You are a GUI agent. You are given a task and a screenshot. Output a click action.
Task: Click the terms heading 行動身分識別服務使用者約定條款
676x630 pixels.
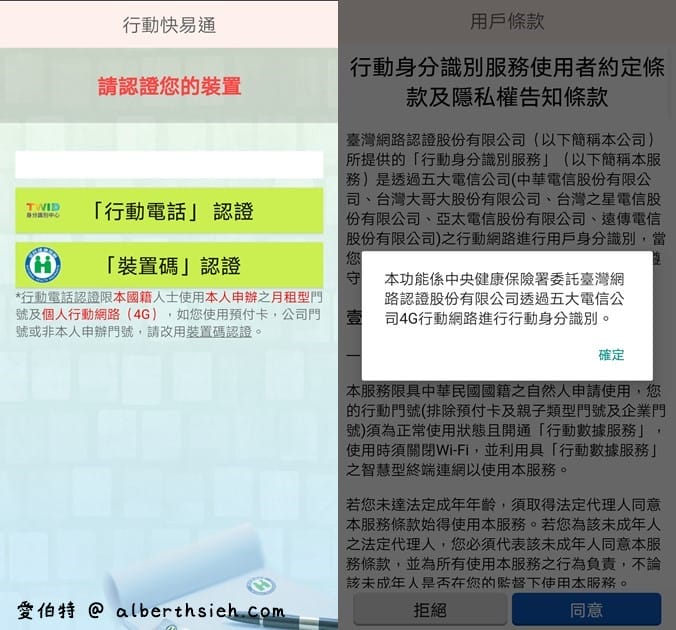coord(507,82)
